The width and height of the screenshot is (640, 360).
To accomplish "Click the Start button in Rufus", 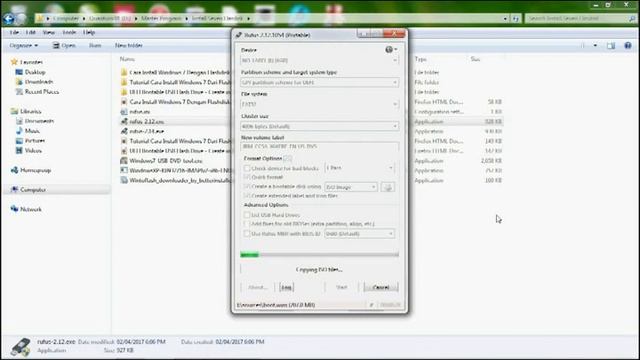I will 342,287.
